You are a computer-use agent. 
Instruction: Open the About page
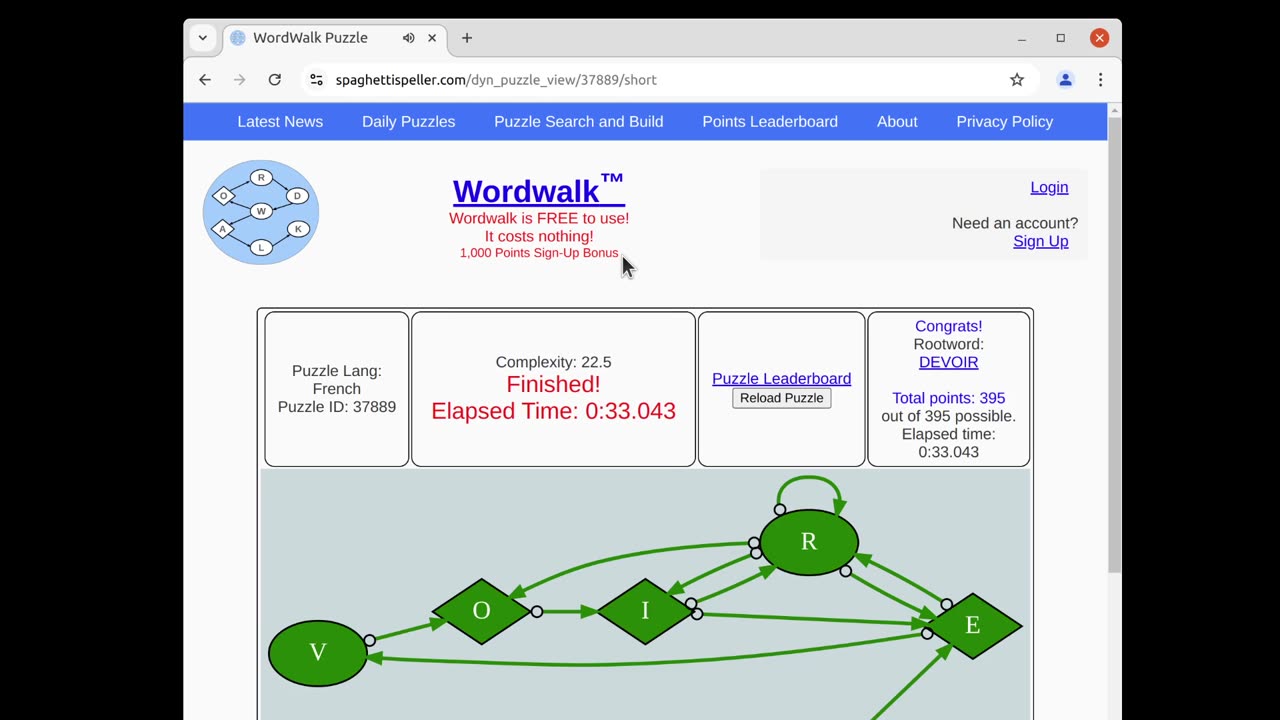[897, 122]
